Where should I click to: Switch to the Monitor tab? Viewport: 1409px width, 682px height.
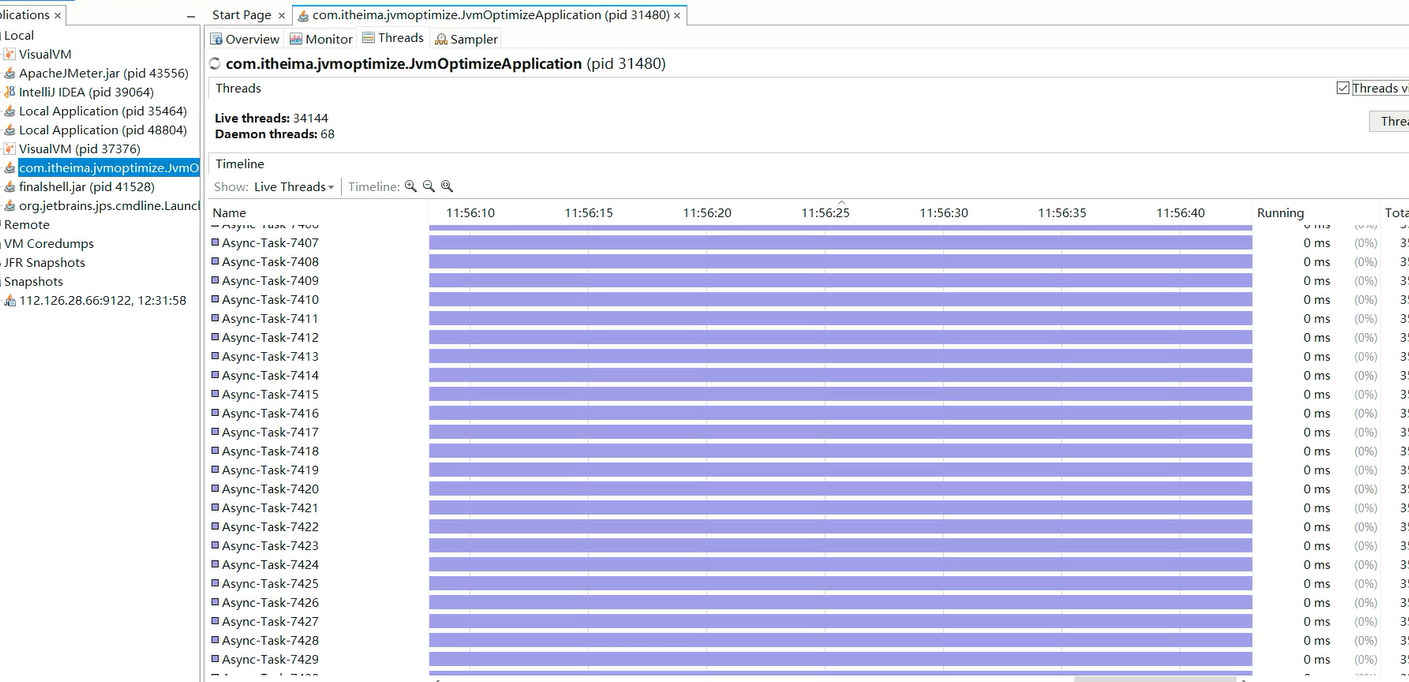pos(321,39)
